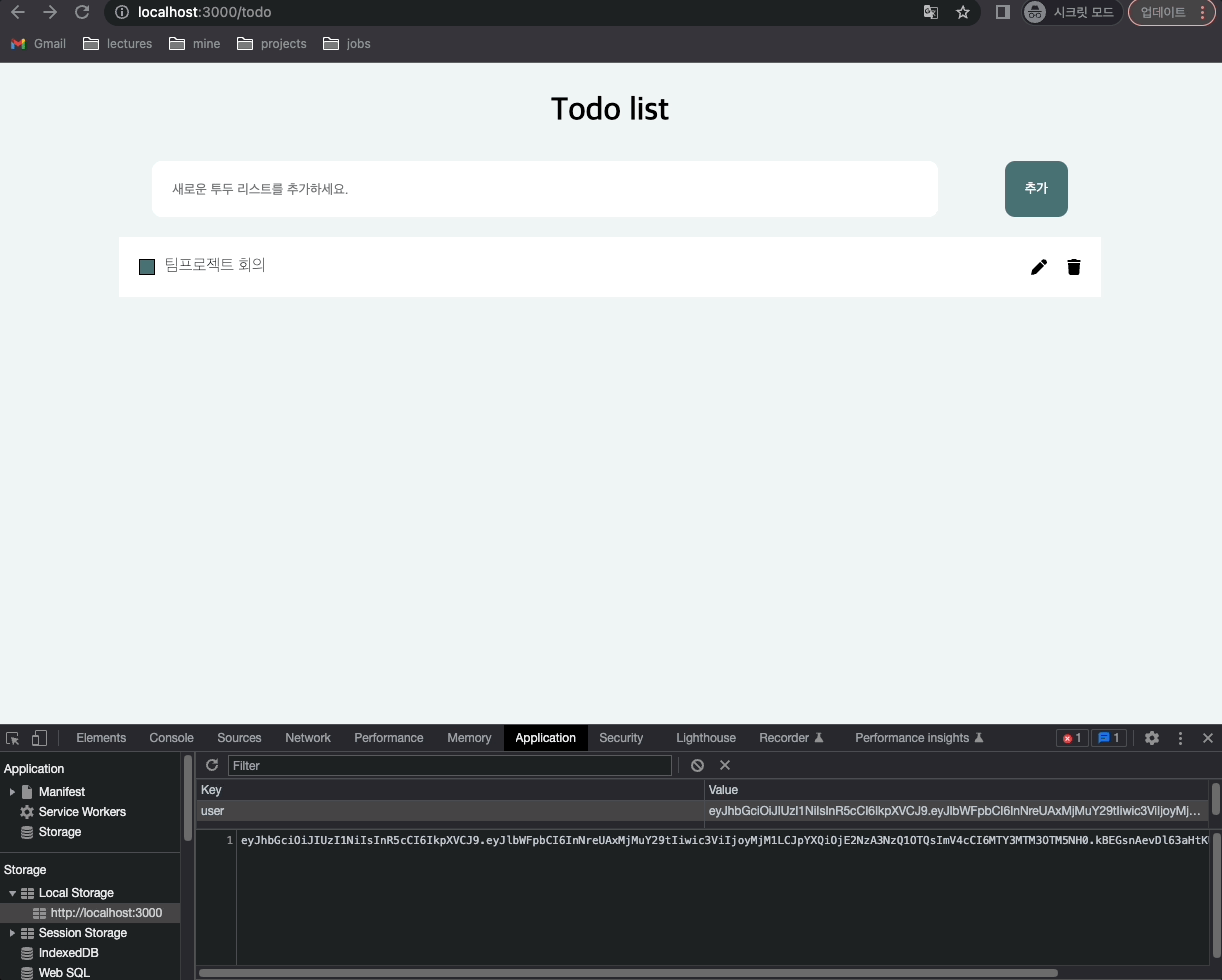
Task: Remove selected key via the X icon
Action: point(725,765)
